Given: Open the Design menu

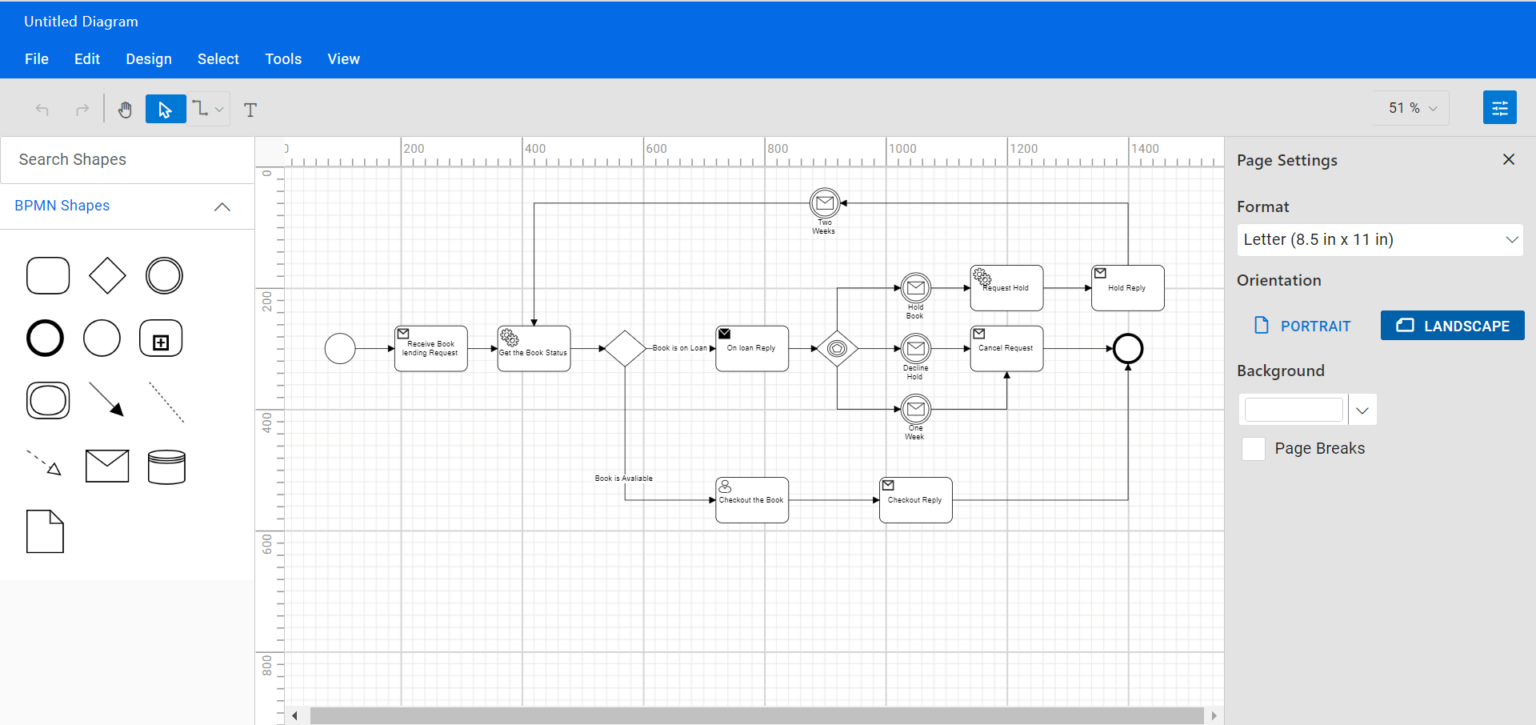Looking at the screenshot, I should click(x=149, y=59).
